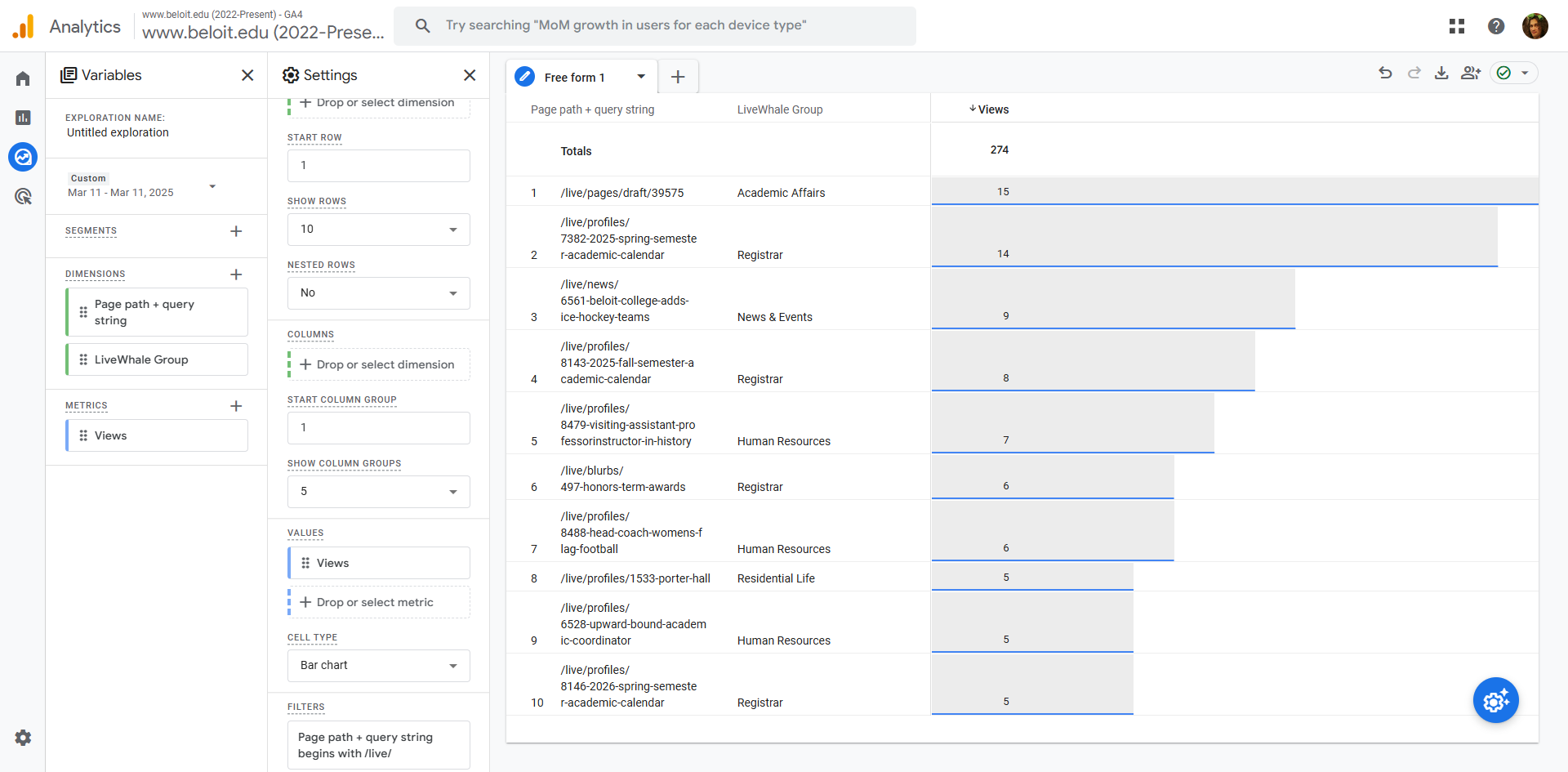Click the /live/profiles/1533-porter-hall row
This screenshot has height=772, width=1568.
(635, 578)
